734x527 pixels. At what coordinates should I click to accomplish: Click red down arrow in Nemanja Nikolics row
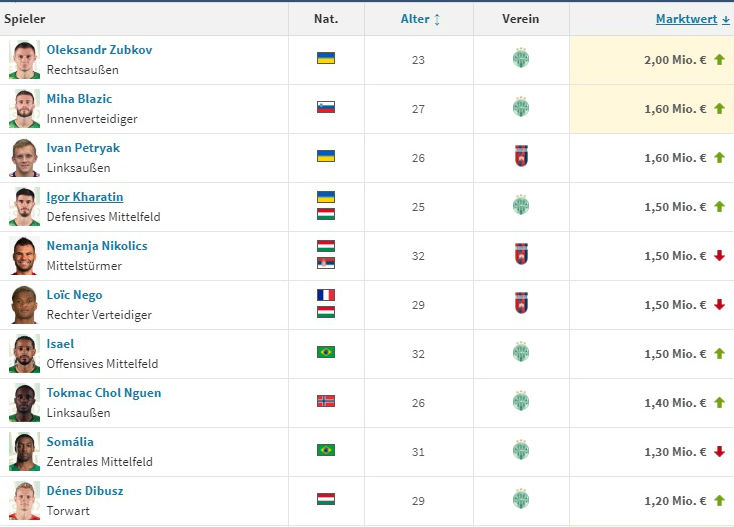coord(718,256)
